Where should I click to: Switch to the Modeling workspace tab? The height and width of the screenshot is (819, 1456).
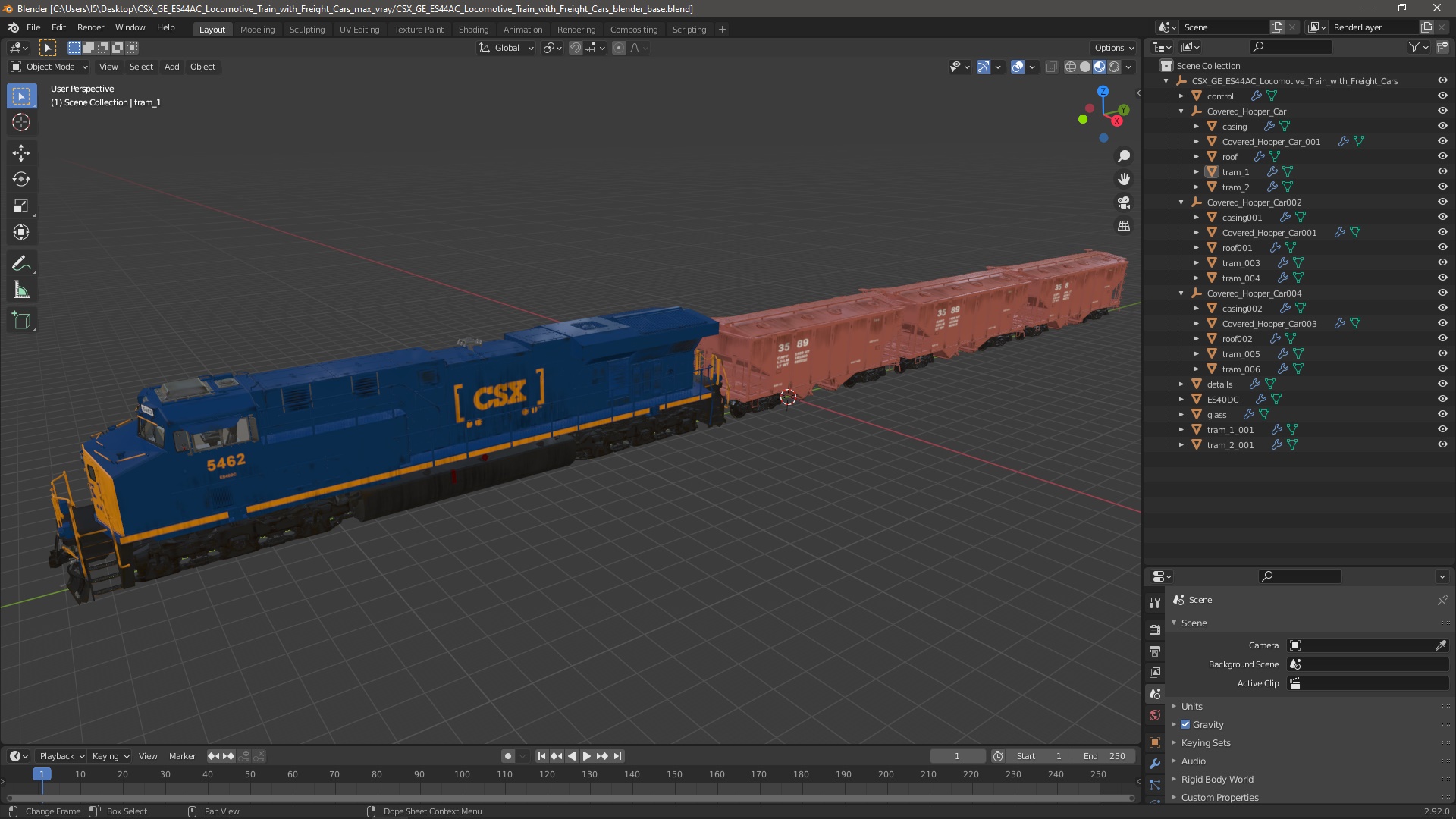pyautogui.click(x=257, y=30)
